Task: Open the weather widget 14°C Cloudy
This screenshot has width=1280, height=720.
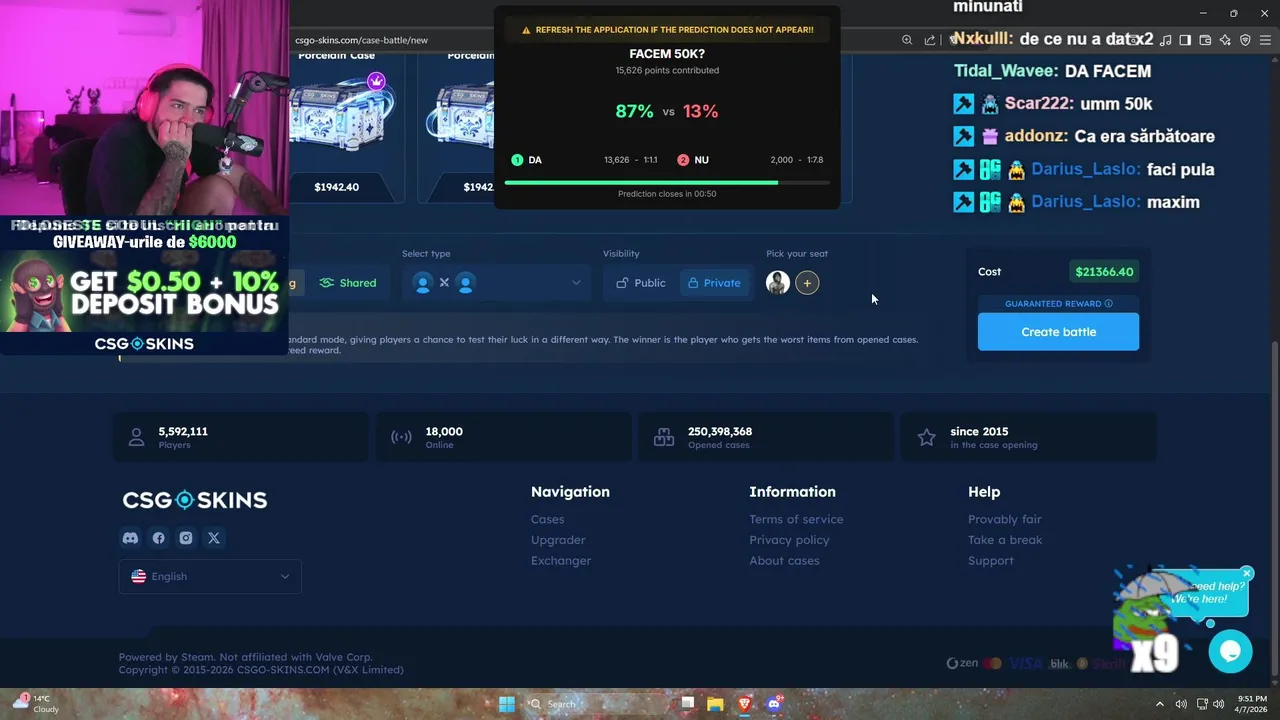Action: pos(34,704)
